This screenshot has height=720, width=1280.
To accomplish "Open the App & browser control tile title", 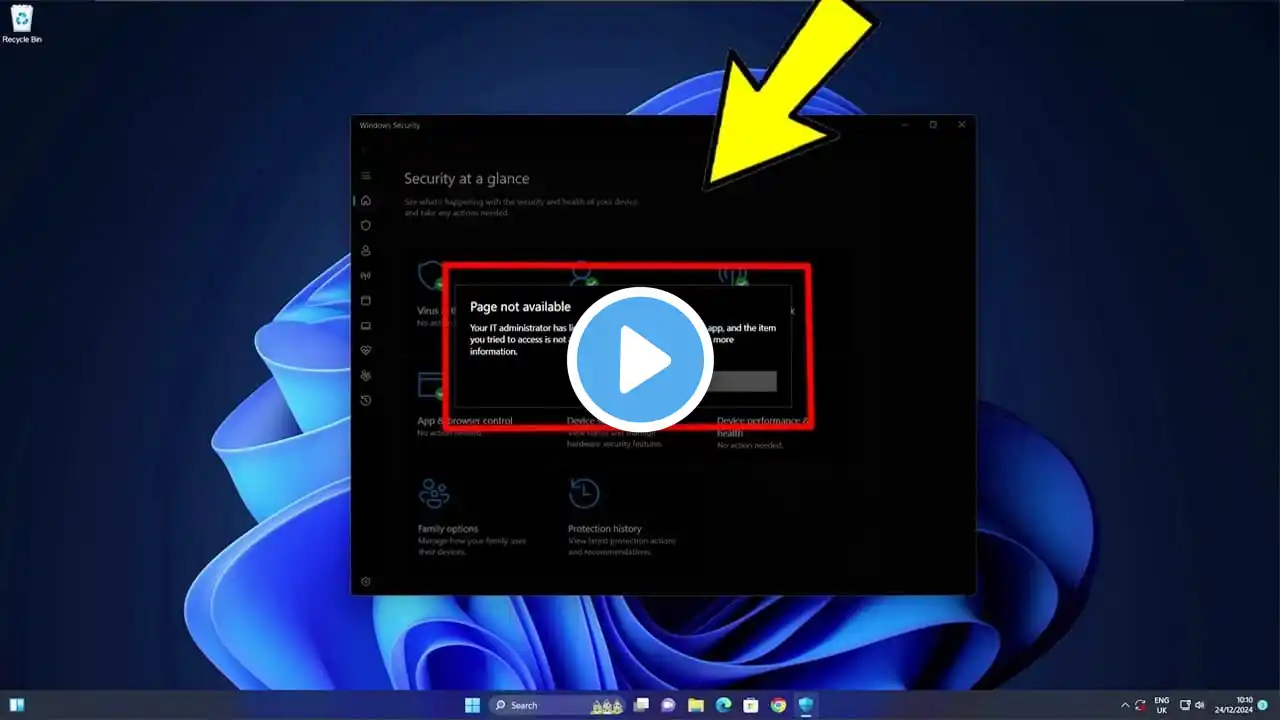I will coord(465,421).
